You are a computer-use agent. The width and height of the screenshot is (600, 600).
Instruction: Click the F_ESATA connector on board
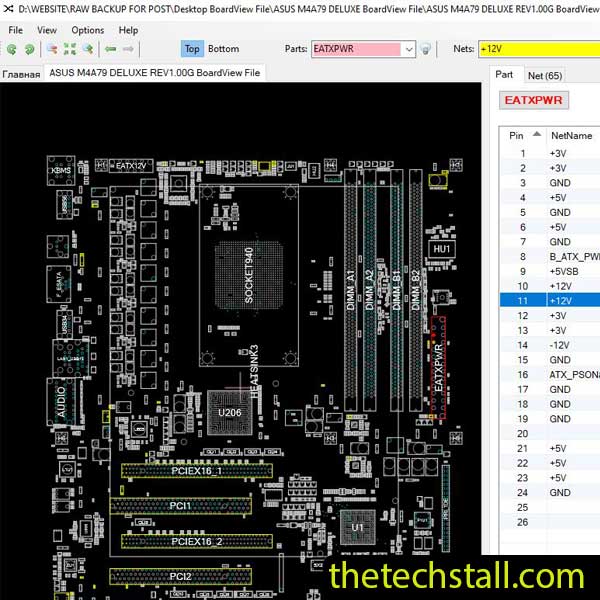(x=59, y=284)
